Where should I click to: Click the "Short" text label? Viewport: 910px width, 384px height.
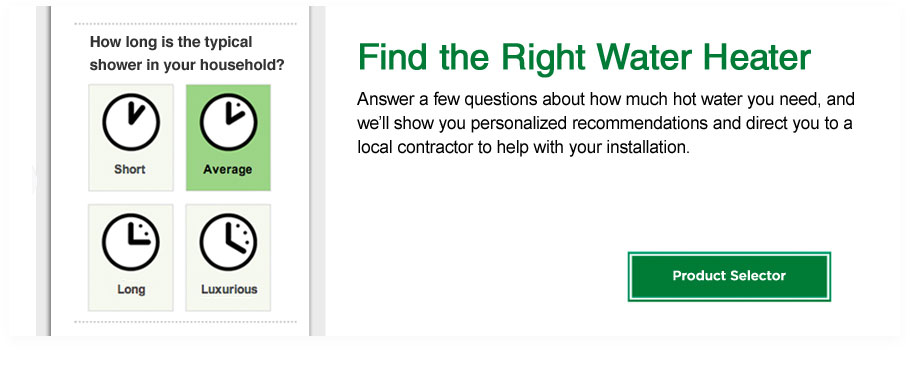(x=129, y=169)
